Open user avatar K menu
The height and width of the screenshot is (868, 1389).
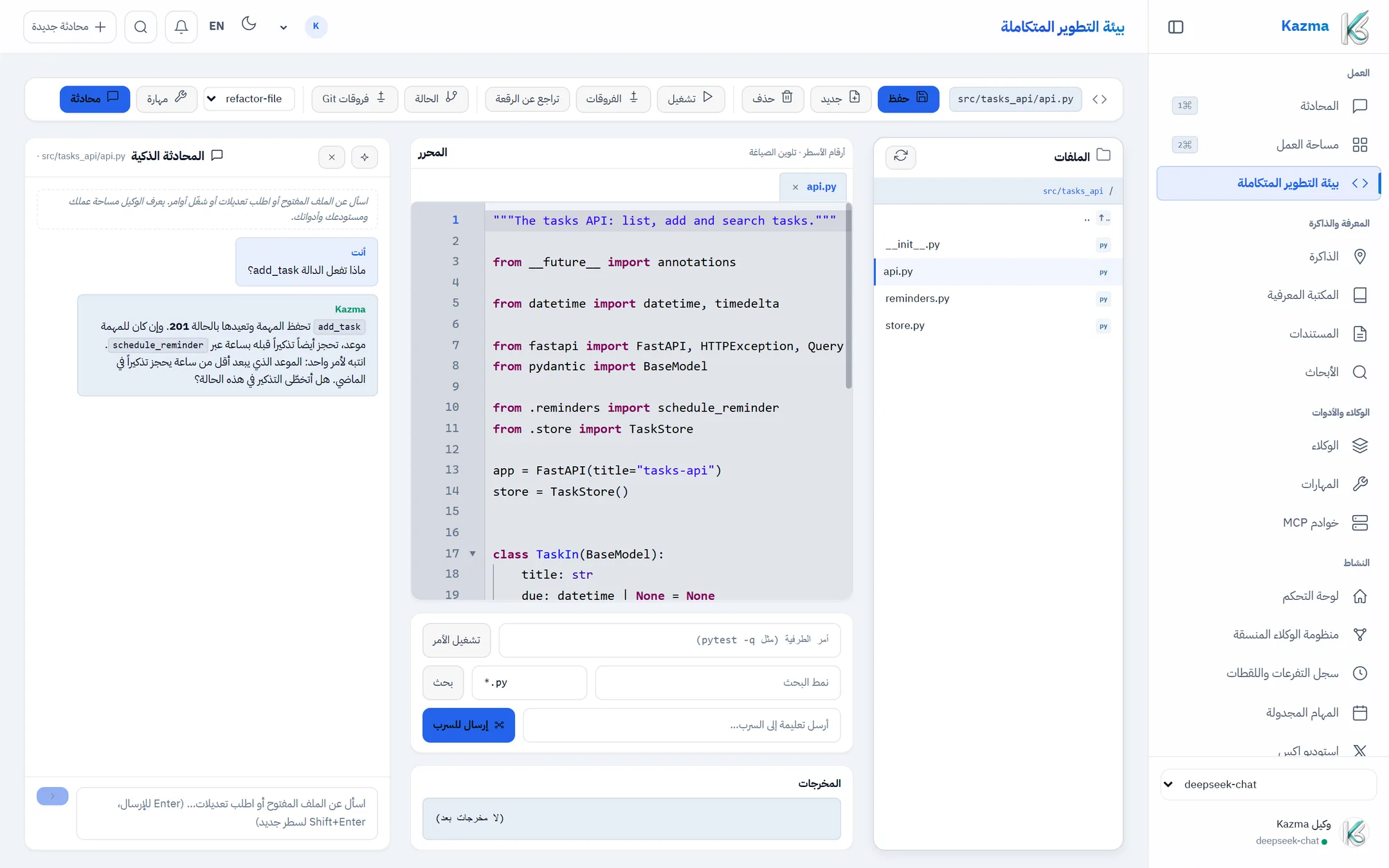point(316,26)
